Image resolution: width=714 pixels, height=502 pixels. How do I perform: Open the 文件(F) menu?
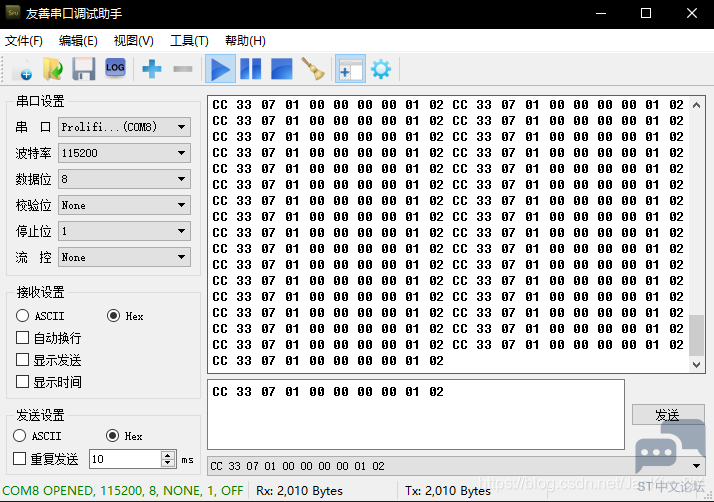coord(24,41)
